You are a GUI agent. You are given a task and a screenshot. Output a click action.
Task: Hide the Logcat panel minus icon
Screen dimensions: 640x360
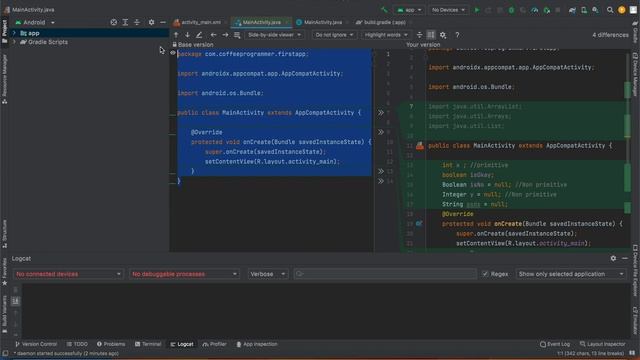click(x=625, y=258)
